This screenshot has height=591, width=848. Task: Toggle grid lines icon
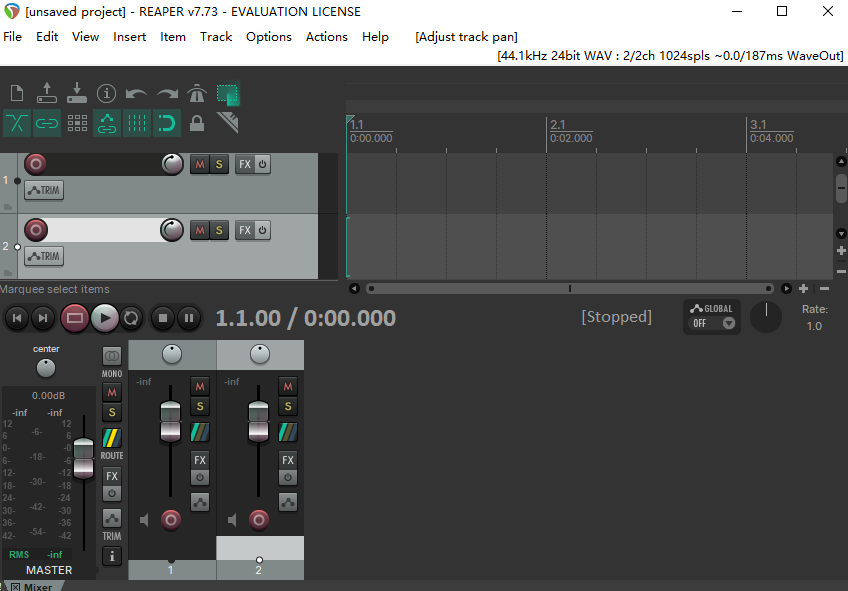pos(137,123)
